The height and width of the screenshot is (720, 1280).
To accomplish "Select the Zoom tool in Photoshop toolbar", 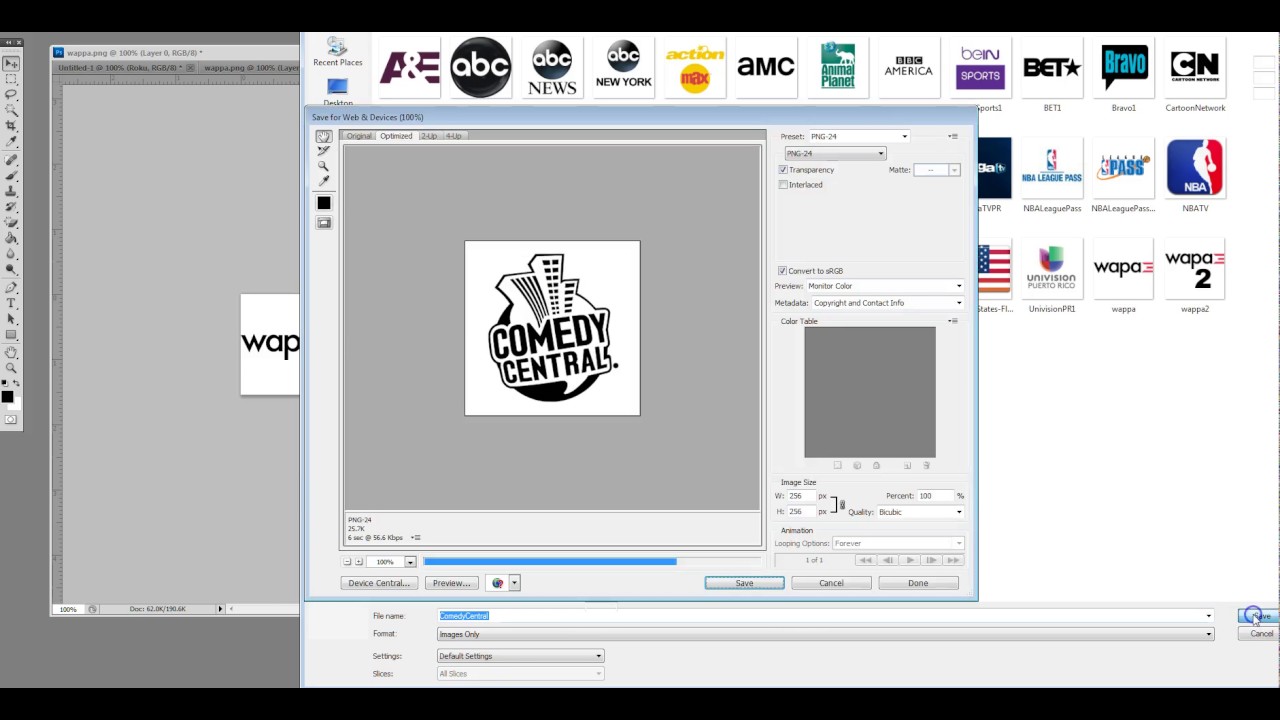I will [x=11, y=368].
